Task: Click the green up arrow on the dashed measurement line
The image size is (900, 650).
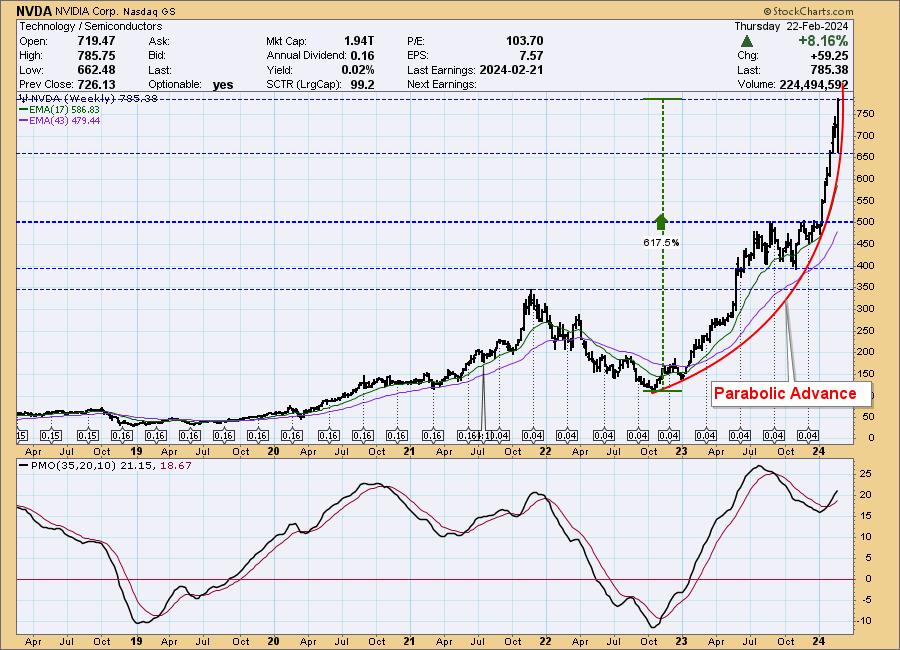Action: [x=661, y=222]
